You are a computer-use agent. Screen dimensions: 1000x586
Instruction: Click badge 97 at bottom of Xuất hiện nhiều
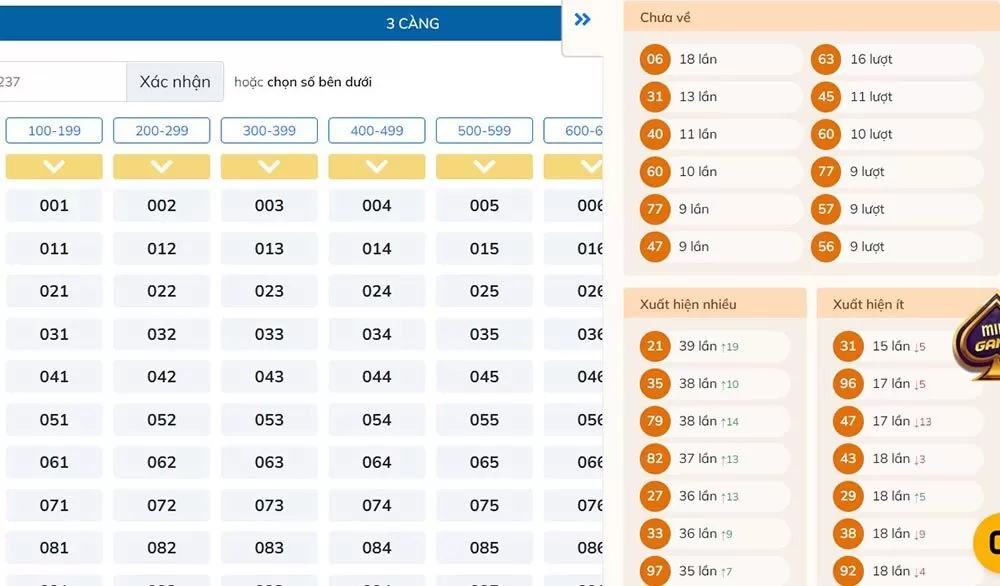pyautogui.click(x=654, y=570)
